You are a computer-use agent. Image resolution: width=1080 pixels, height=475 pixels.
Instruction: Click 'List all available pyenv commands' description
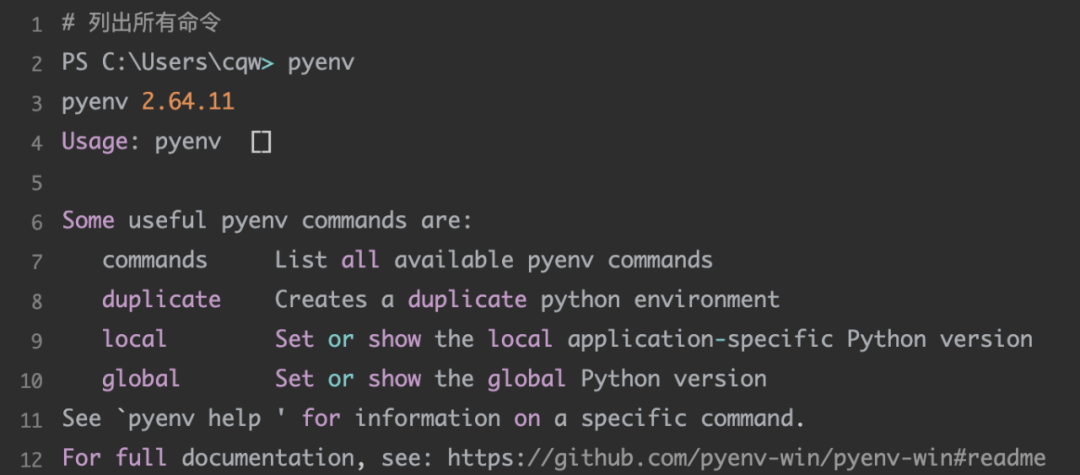(494, 260)
